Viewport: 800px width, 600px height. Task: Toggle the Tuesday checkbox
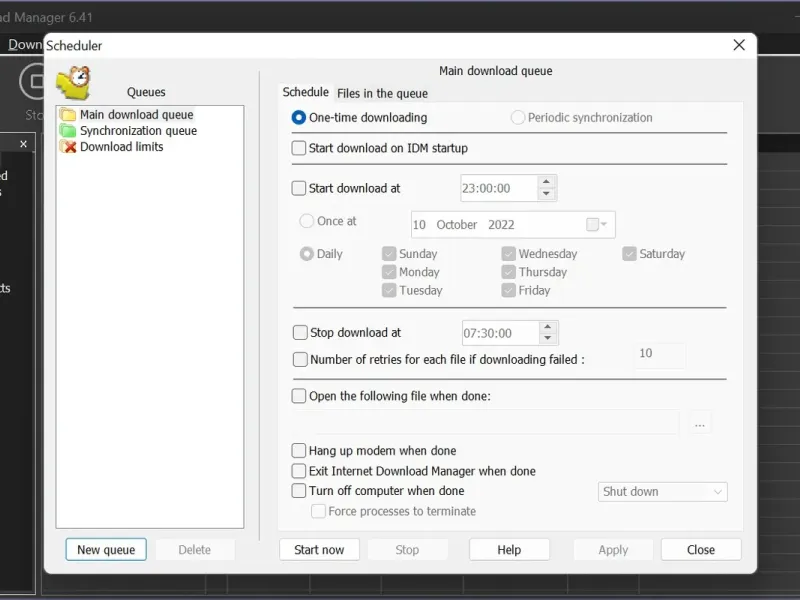pos(389,290)
